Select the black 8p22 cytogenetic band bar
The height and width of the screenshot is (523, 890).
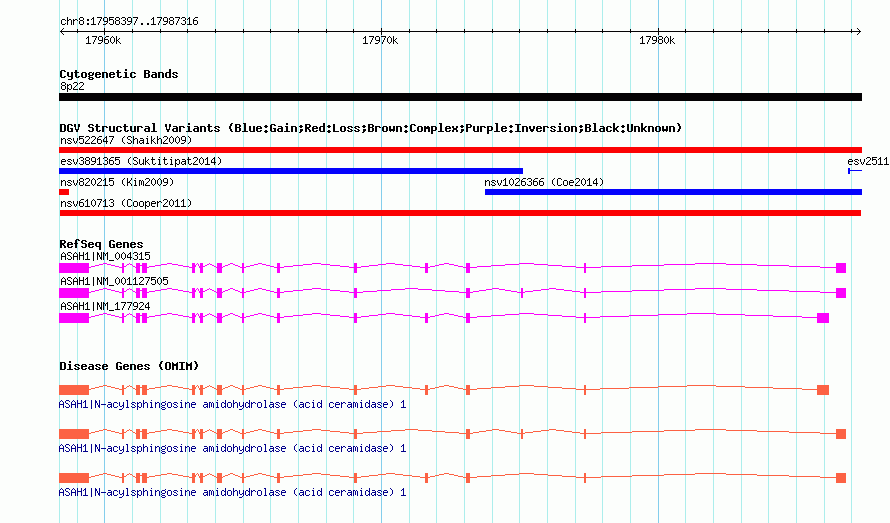click(x=460, y=97)
